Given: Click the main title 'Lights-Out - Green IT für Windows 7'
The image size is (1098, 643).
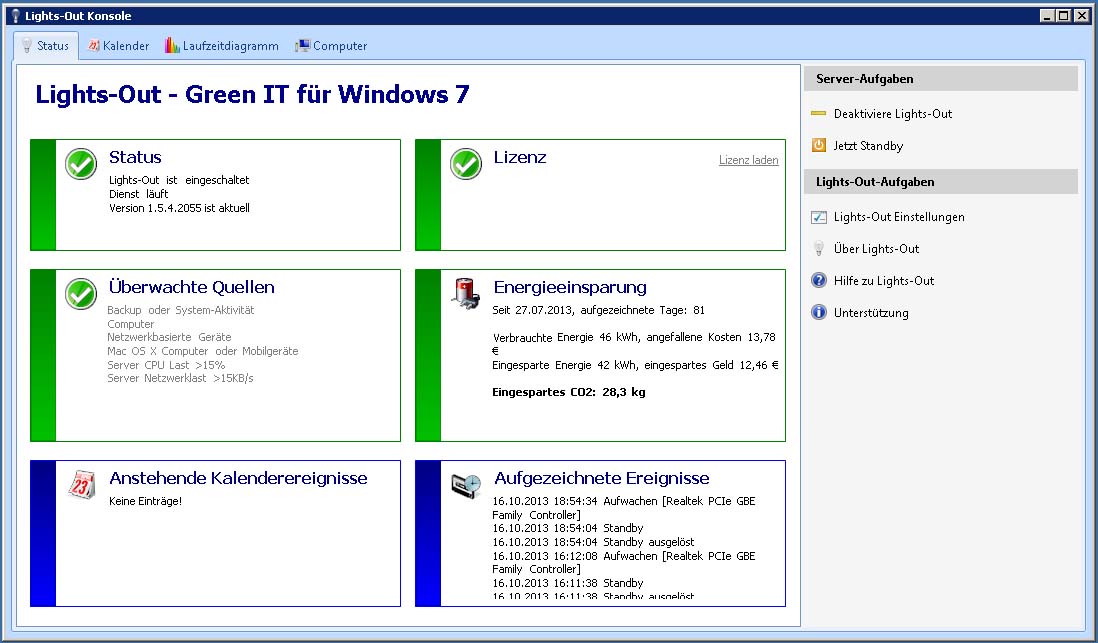Looking at the screenshot, I should tap(252, 95).
